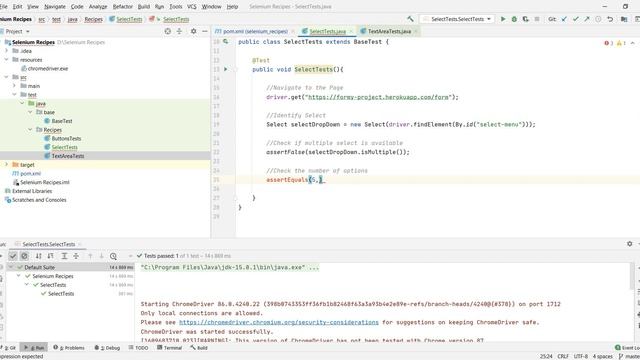
Task: Open the Refactor menu
Action: [122, 7]
